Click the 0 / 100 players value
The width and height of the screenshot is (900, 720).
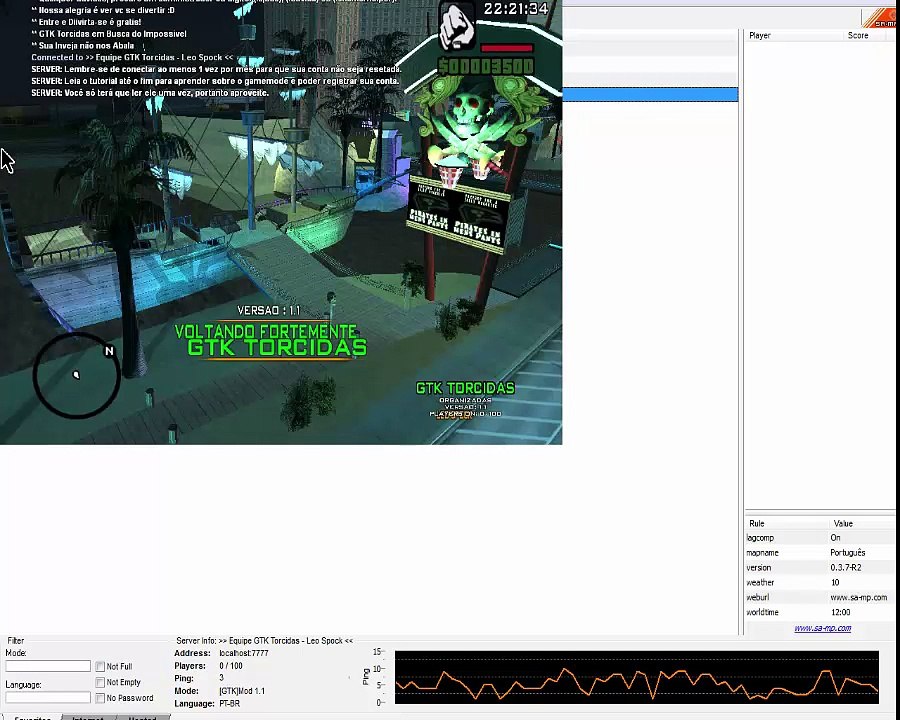pos(231,666)
